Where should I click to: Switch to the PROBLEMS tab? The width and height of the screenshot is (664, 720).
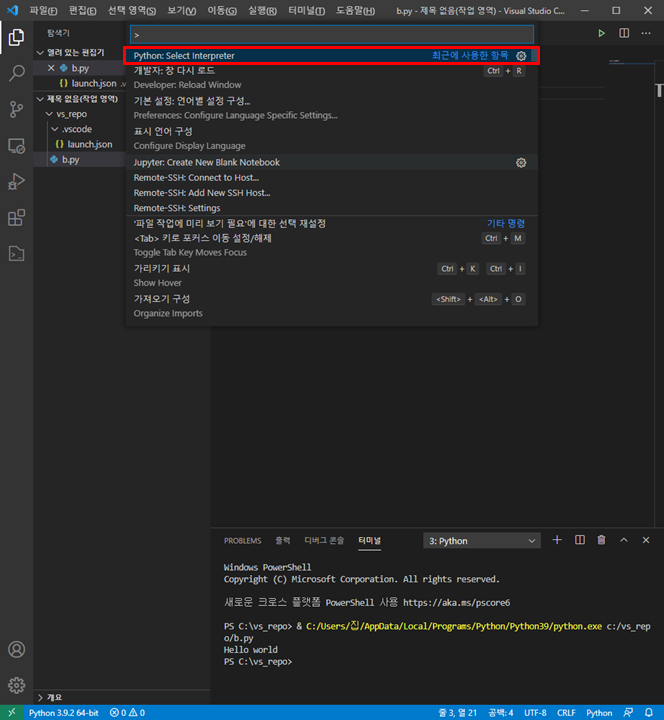tap(242, 540)
